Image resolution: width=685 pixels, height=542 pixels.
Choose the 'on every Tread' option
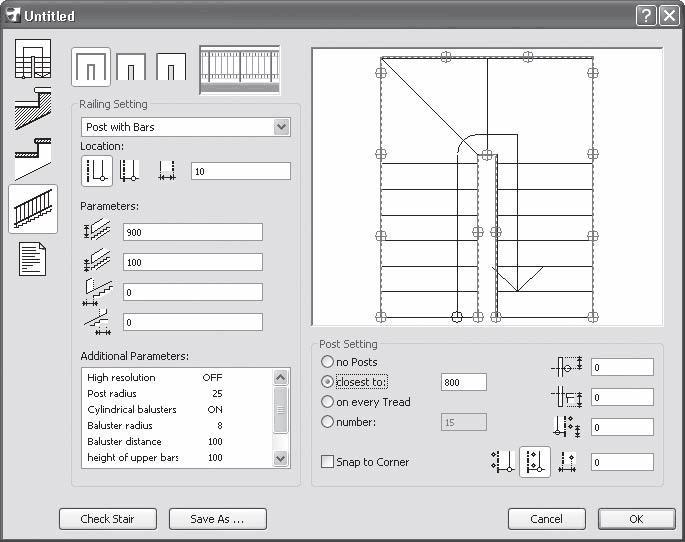point(327,402)
